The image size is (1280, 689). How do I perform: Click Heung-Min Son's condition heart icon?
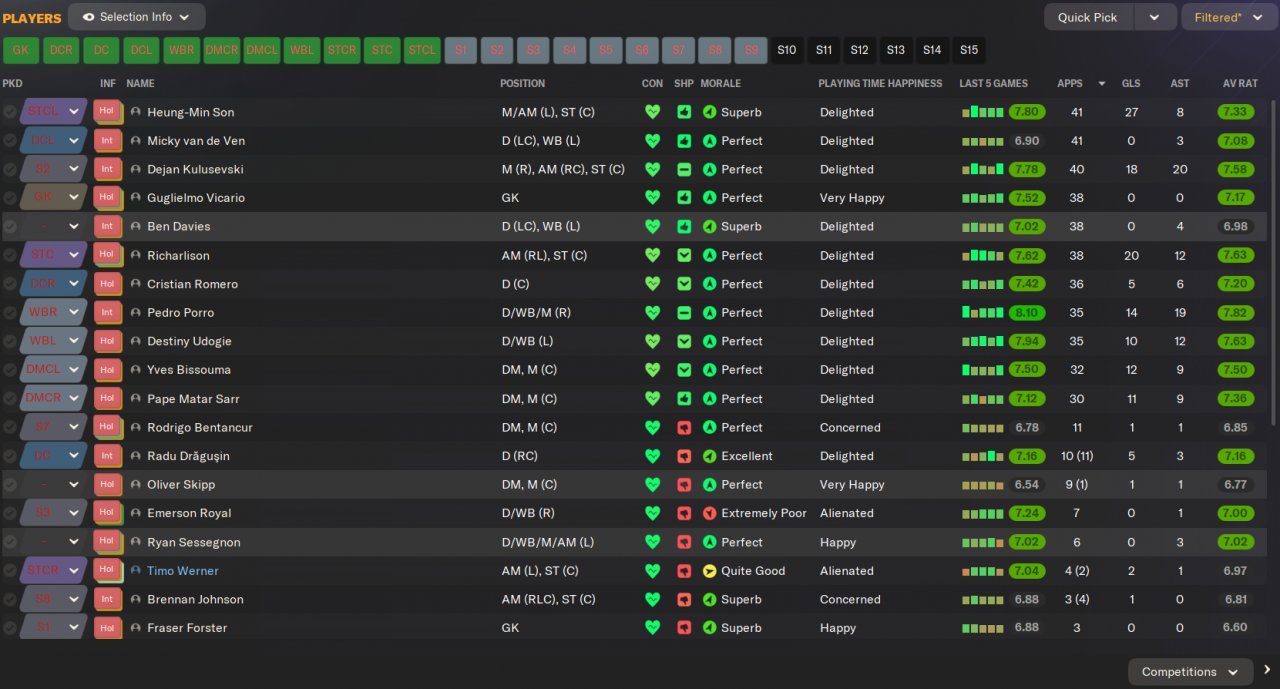[652, 112]
